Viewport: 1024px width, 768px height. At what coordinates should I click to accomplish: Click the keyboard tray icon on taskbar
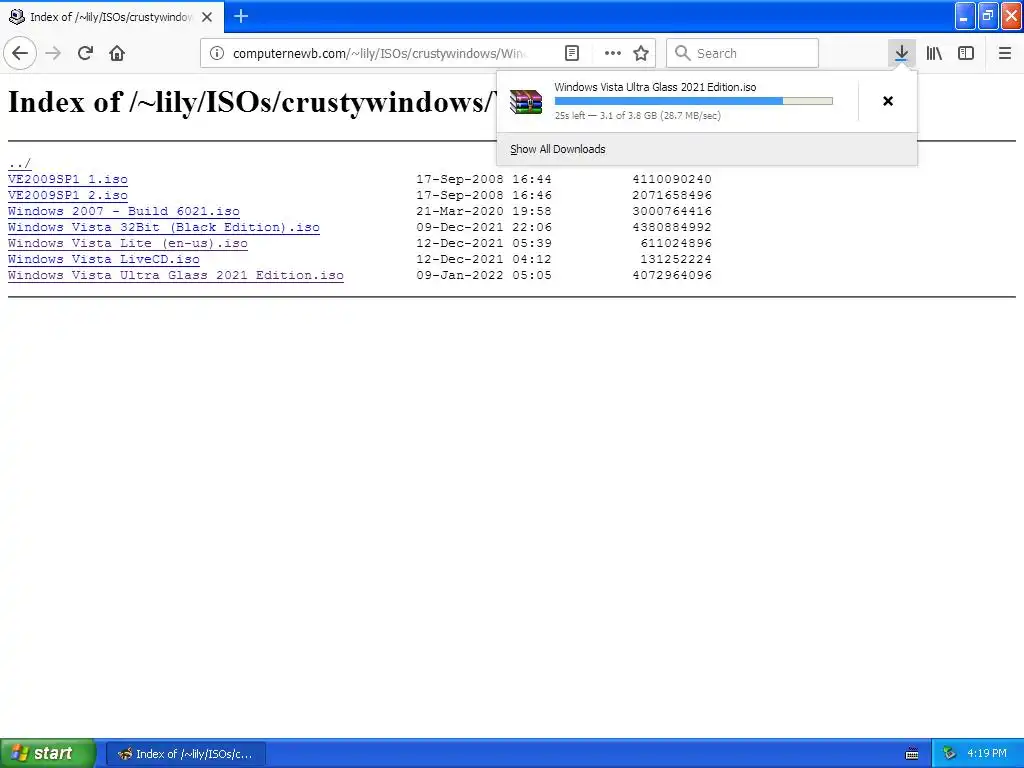912,754
